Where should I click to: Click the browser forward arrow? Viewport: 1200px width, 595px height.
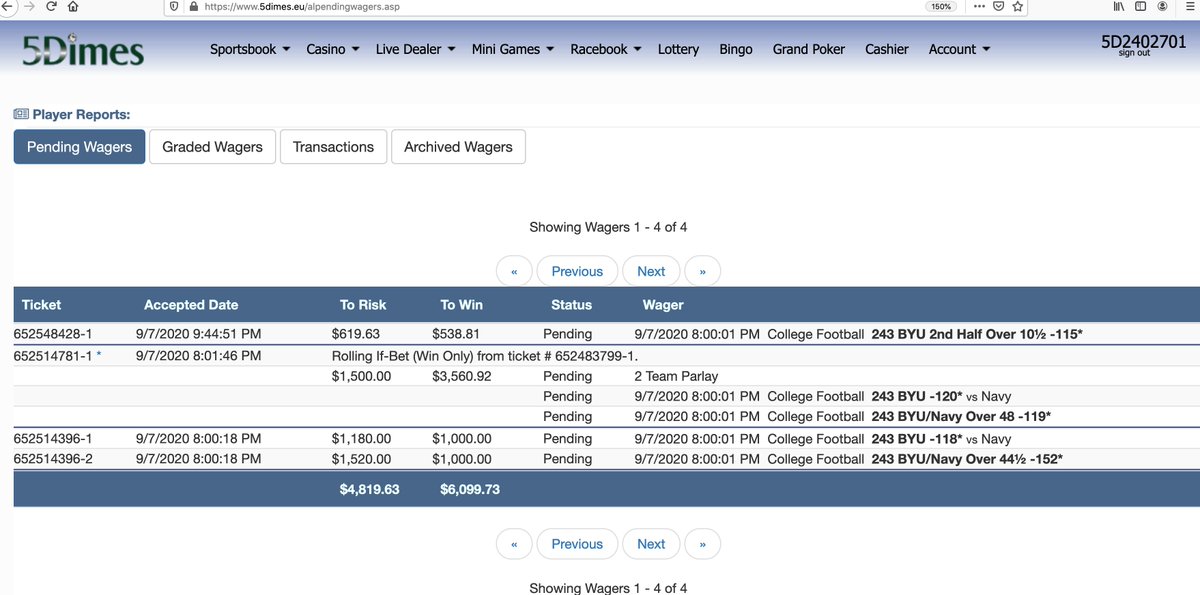tap(28, 6)
